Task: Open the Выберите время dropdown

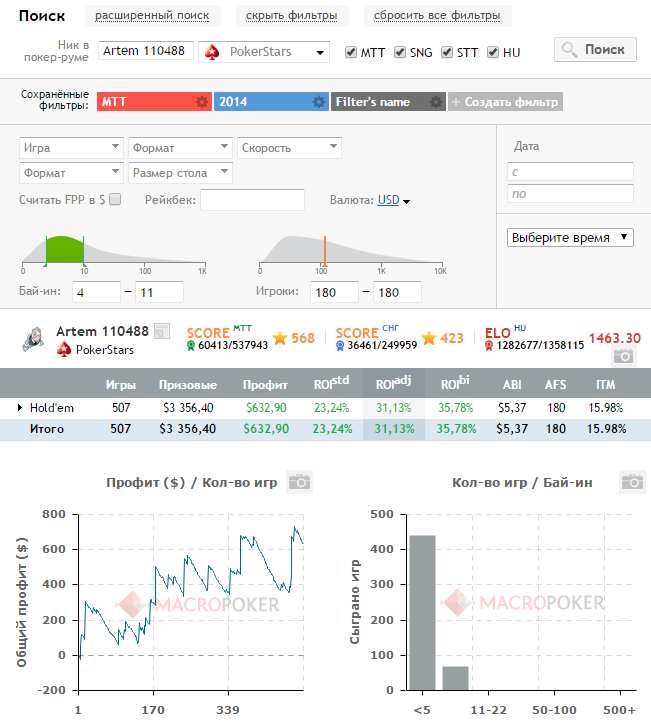Action: [570, 237]
